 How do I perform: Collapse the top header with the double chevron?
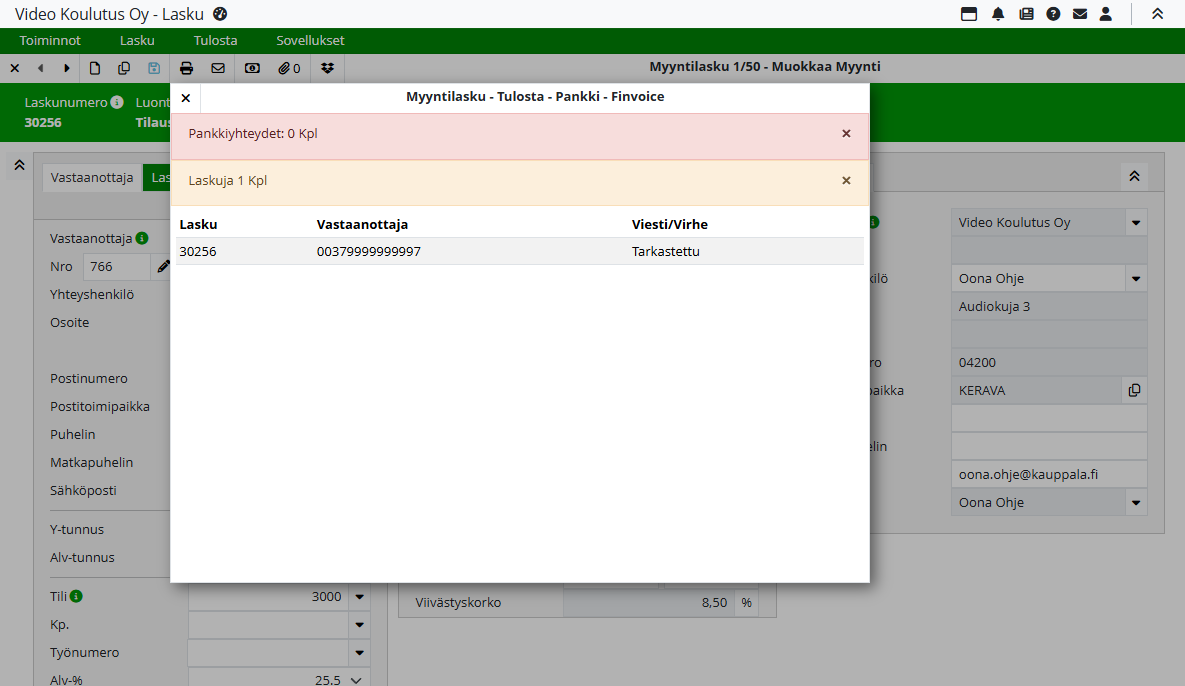1157,14
